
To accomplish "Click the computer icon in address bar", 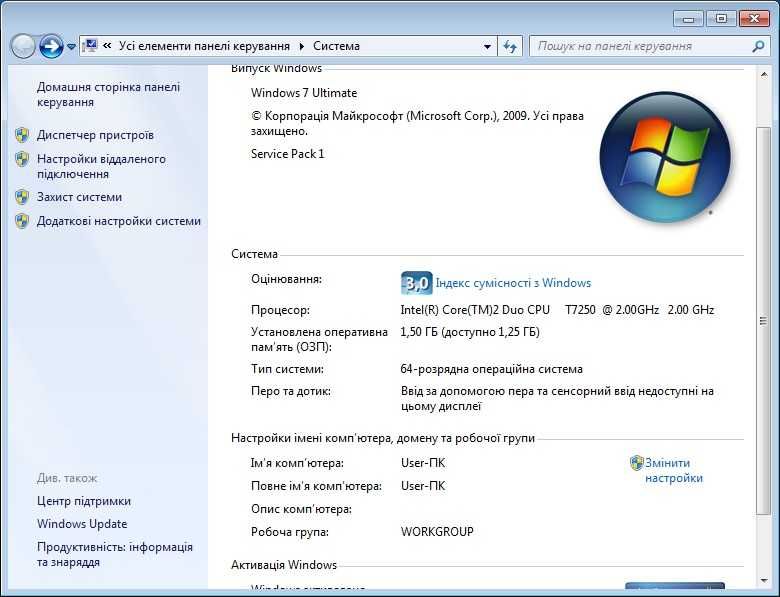I will [90, 46].
